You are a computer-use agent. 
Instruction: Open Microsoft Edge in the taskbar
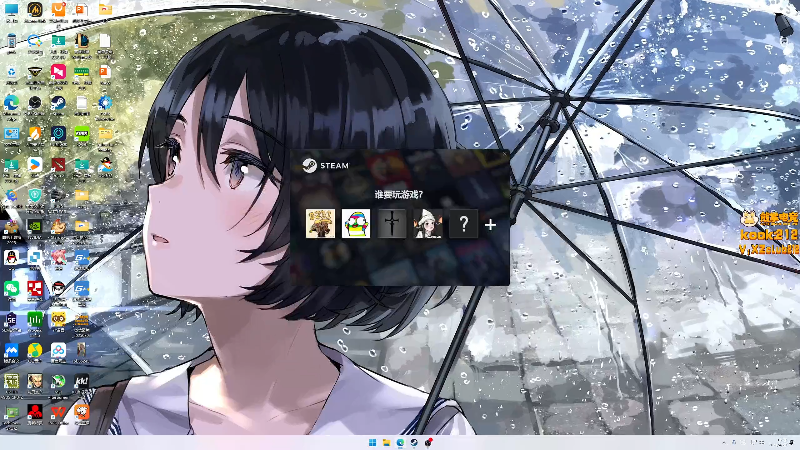coord(400,442)
